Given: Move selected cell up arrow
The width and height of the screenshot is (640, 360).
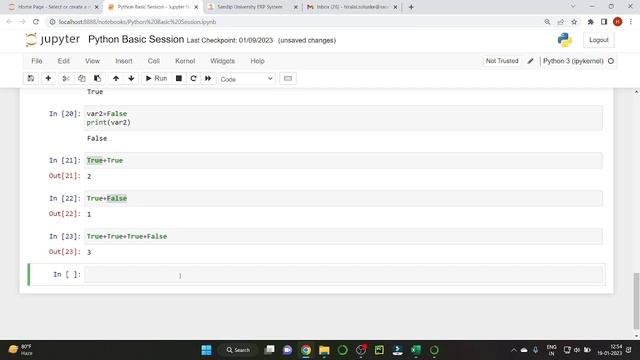Looking at the screenshot, I should pos(116,78).
